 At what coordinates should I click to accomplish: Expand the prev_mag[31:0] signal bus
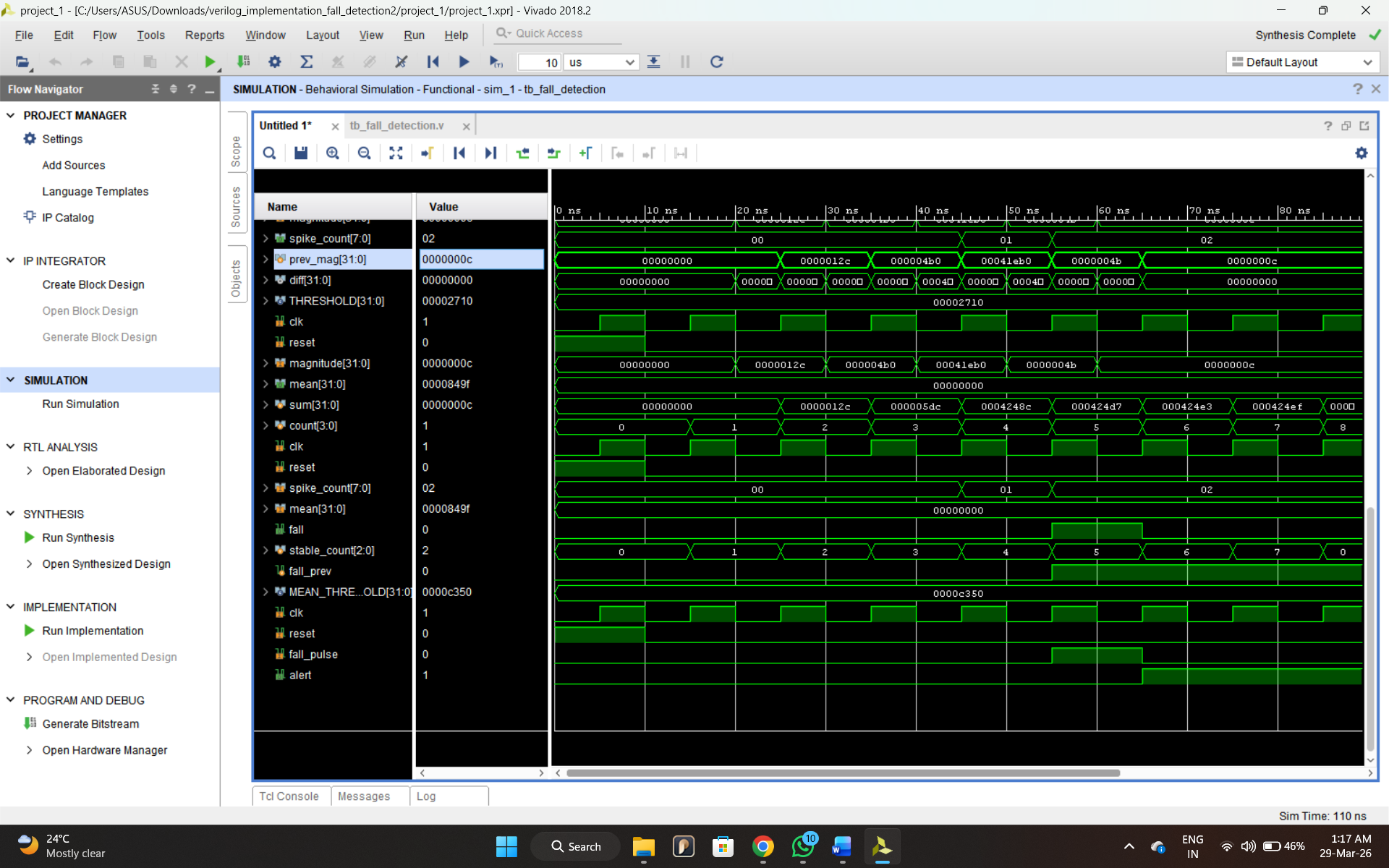[x=266, y=259]
